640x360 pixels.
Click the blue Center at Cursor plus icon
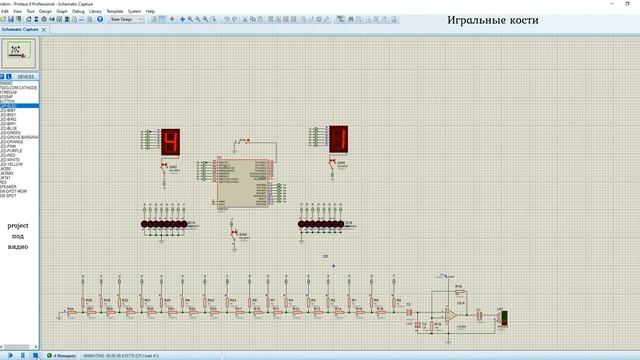point(182,19)
